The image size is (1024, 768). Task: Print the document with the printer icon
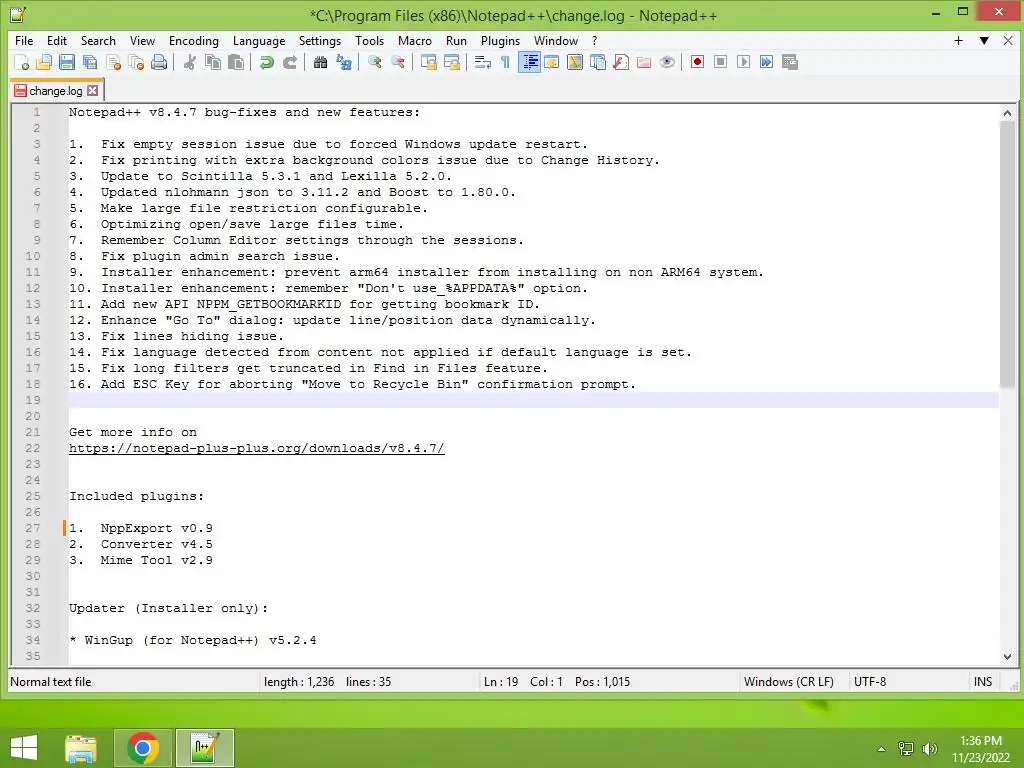pos(159,62)
